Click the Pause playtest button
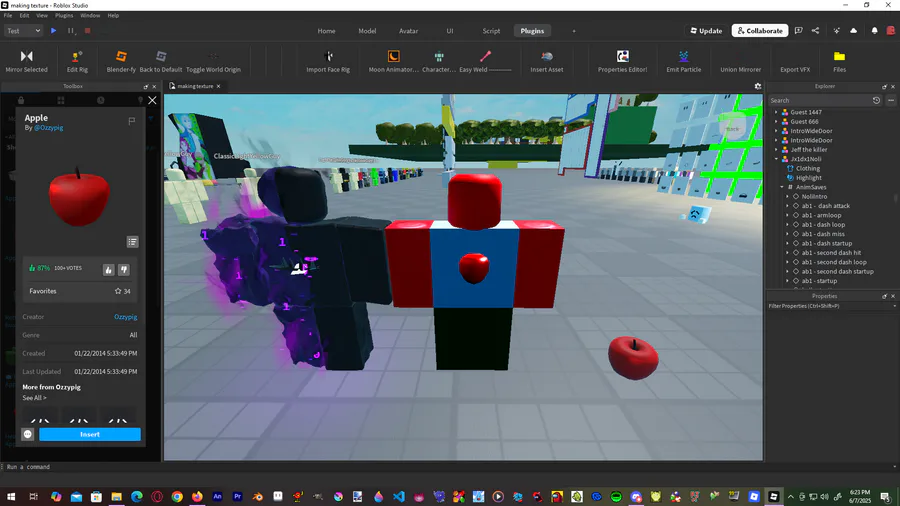 [x=71, y=31]
